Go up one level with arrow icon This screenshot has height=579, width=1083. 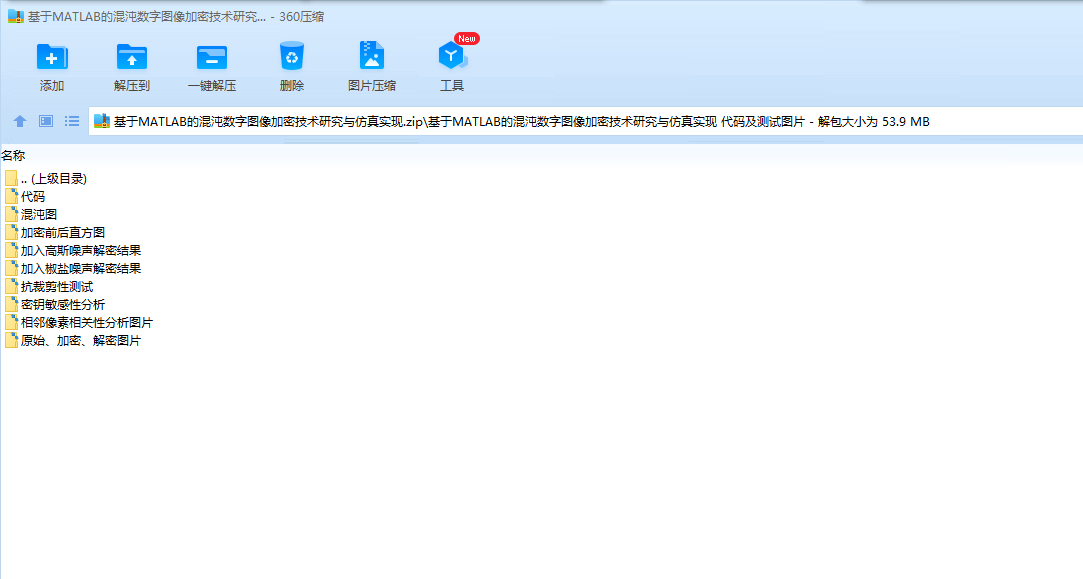coord(20,122)
